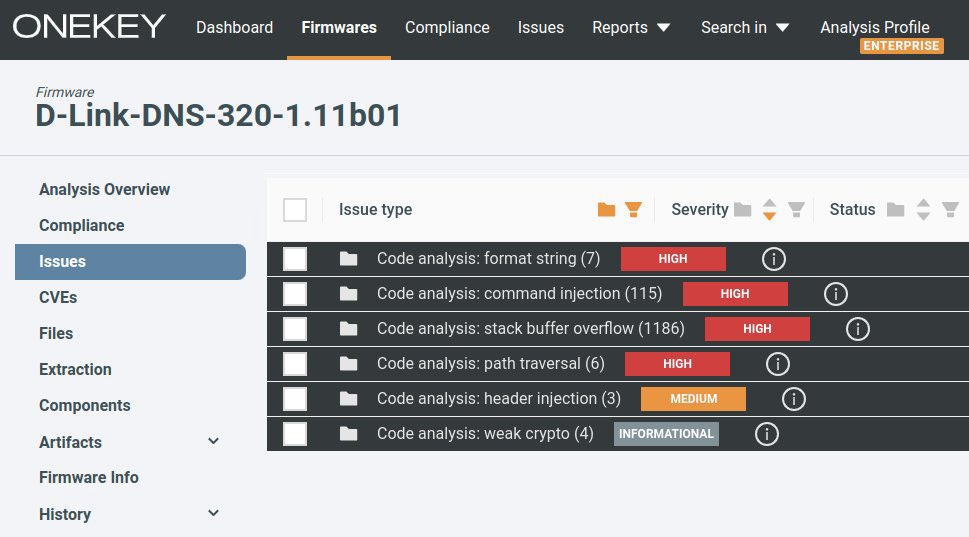Click the MEDIUM badge on header injection

pos(693,399)
